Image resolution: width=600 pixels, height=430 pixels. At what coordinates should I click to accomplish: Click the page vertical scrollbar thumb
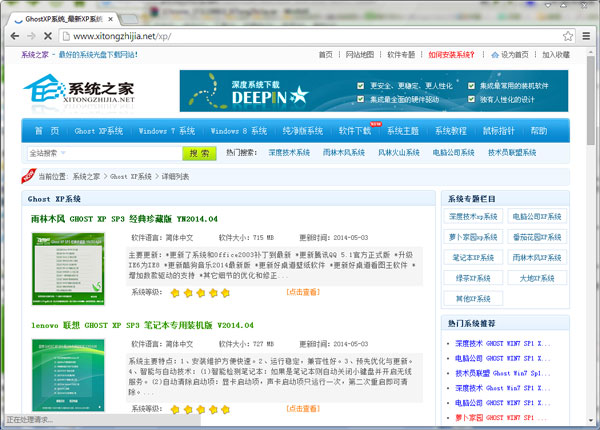tap(591, 101)
